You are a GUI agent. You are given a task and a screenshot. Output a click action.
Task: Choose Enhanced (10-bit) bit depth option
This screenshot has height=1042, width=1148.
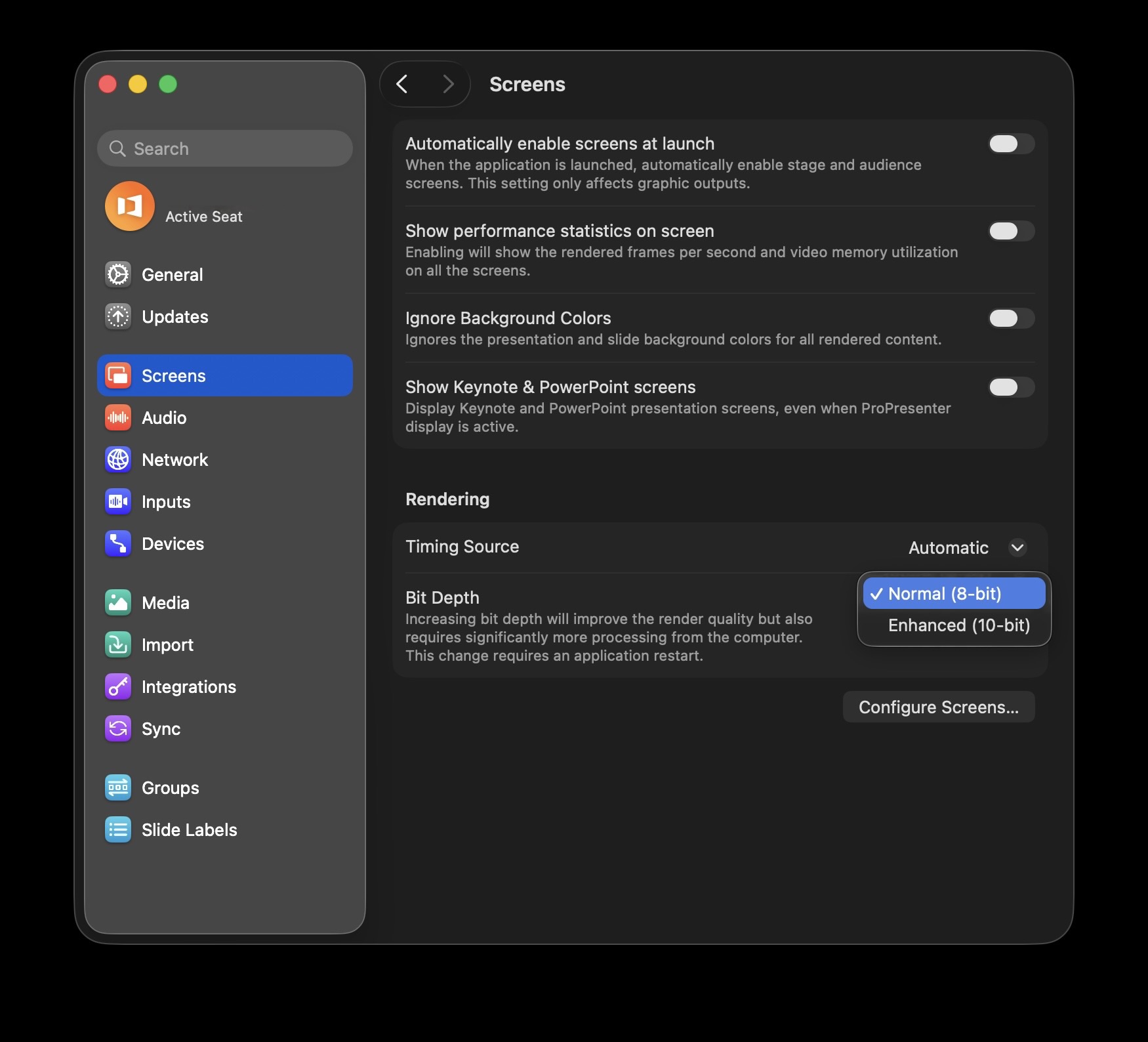pos(958,625)
